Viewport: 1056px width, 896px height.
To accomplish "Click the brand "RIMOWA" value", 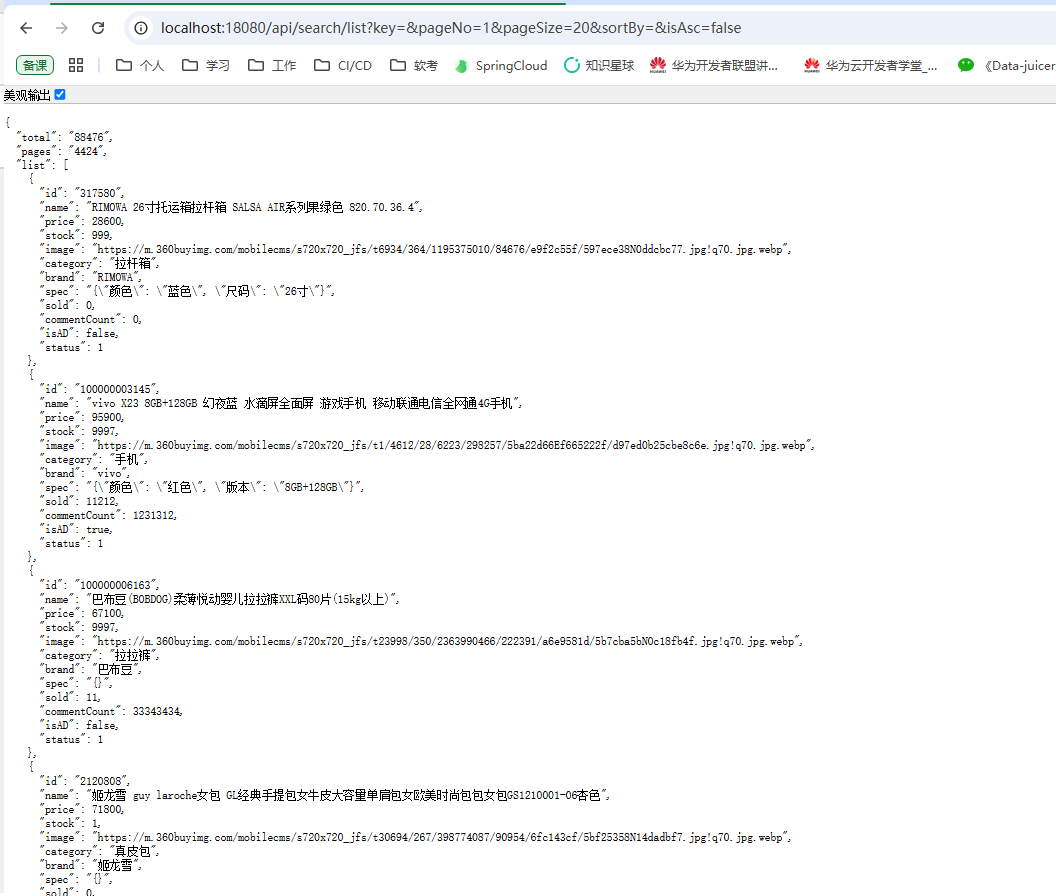I will [117, 278].
